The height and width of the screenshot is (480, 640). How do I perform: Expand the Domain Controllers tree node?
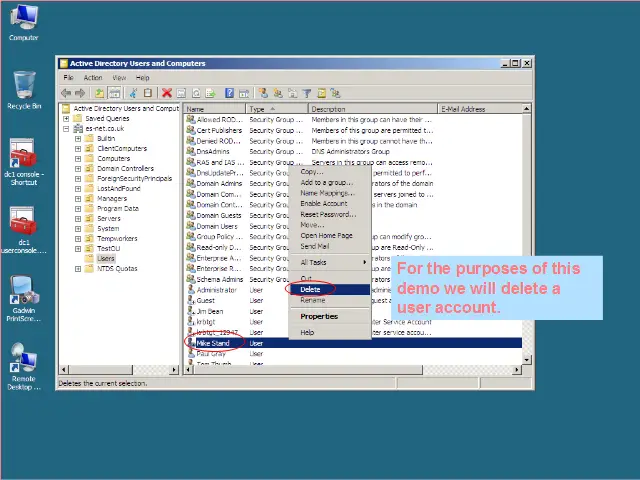pos(78,168)
